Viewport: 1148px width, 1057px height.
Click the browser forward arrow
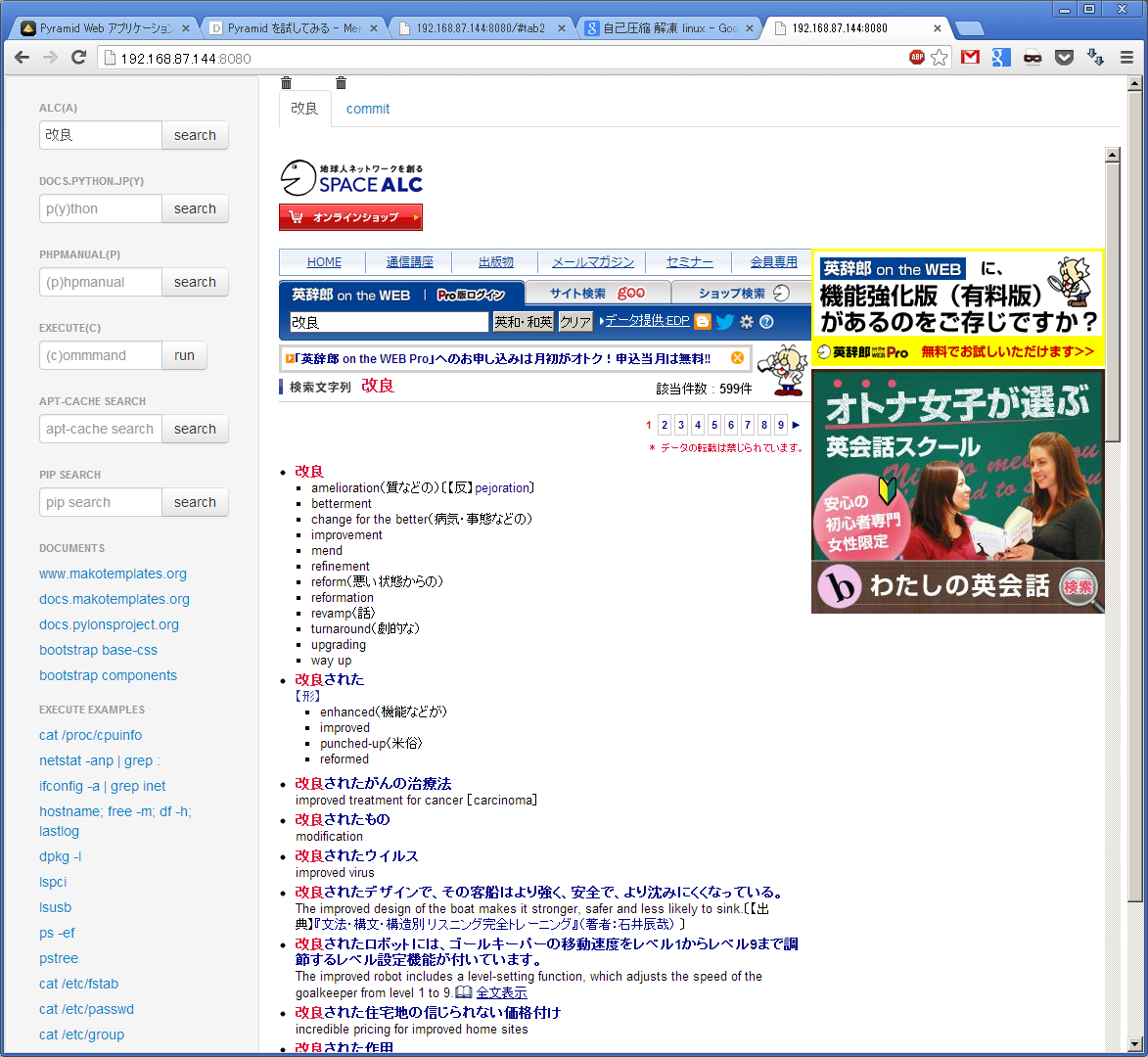pyautogui.click(x=50, y=57)
